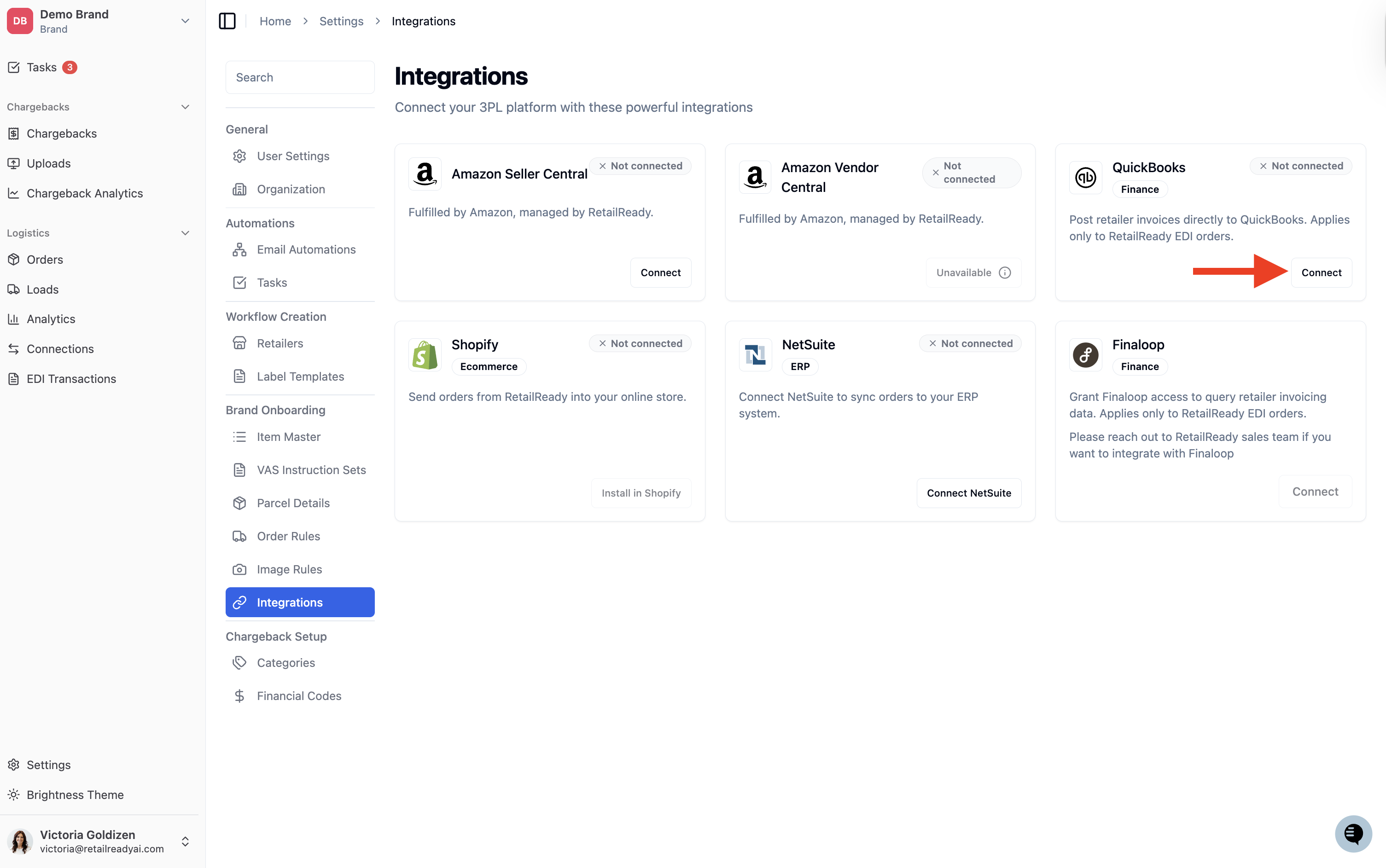Collapse the Logistics sidebar section
This screenshot has height=868, width=1386.
(x=185, y=233)
